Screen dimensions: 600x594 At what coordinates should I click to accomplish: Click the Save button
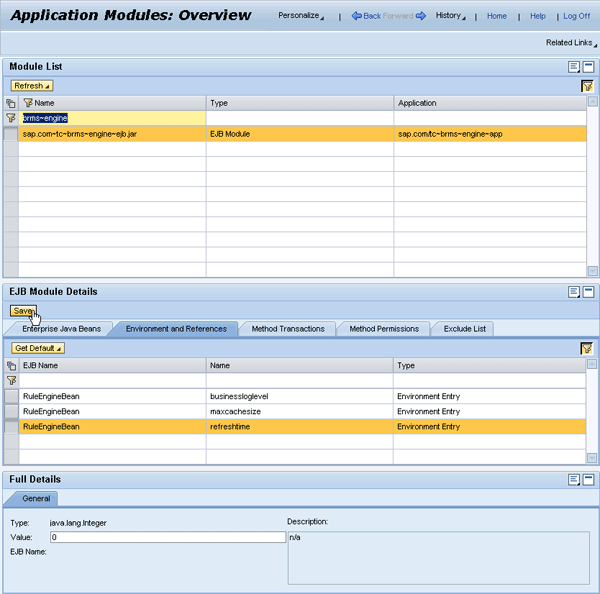click(25, 311)
